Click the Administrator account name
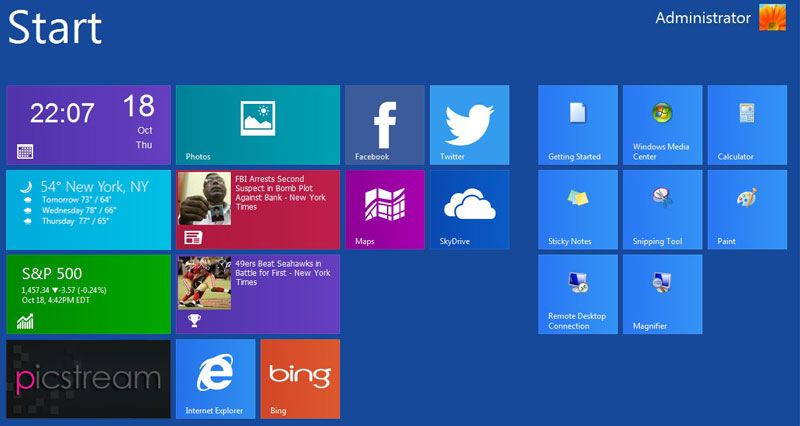Viewport: 800px width, 426px height. [702, 18]
